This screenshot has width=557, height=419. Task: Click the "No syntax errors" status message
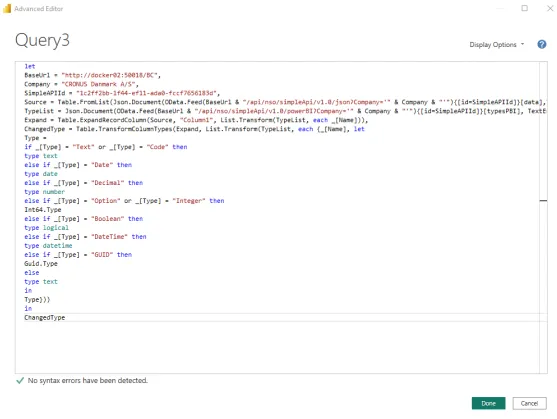[x=87, y=380]
